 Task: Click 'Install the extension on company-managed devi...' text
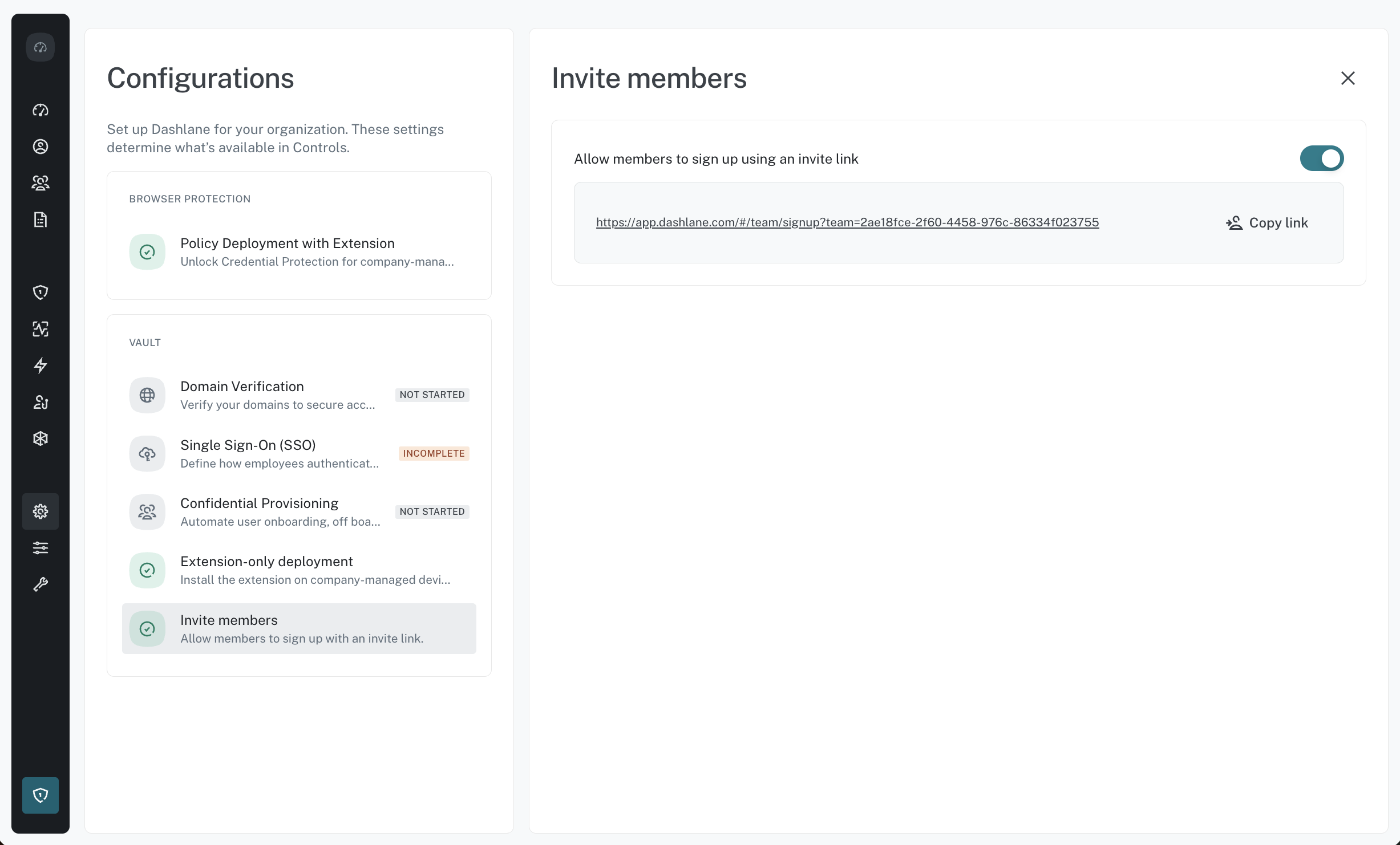315,580
